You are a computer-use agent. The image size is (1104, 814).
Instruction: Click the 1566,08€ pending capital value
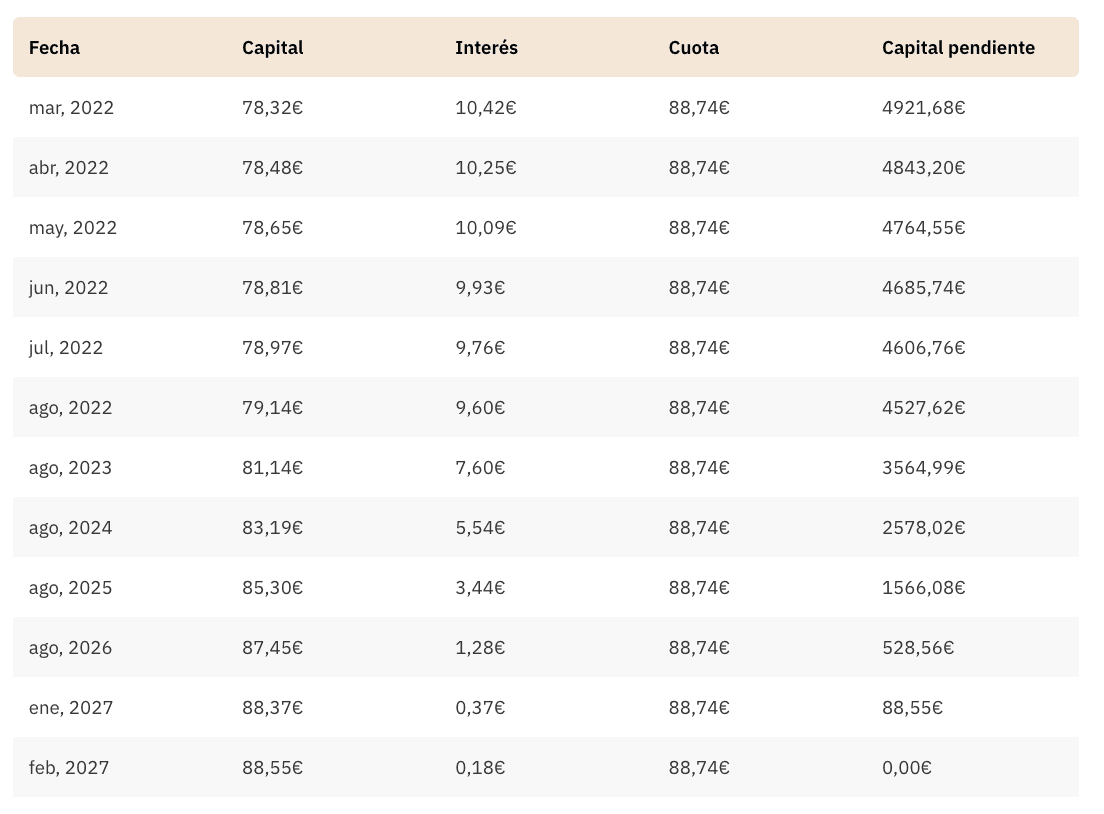[923, 588]
